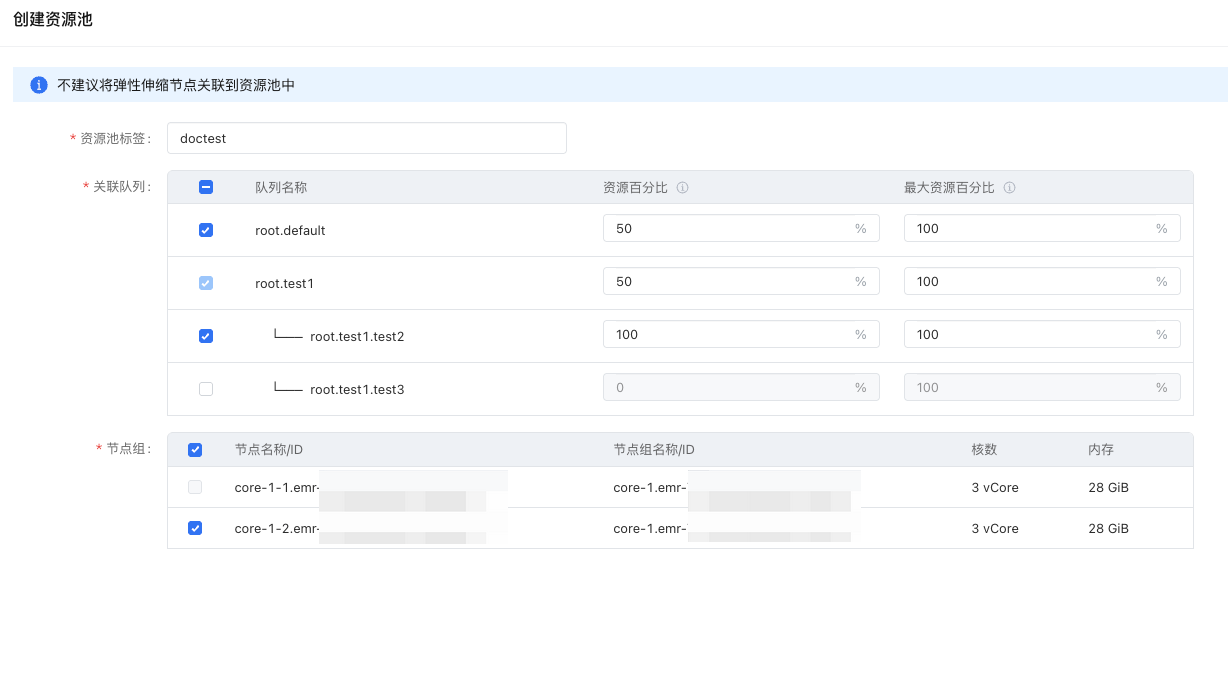Click the root.test1 queue checkbox
The height and width of the screenshot is (688, 1228).
coord(206,283)
